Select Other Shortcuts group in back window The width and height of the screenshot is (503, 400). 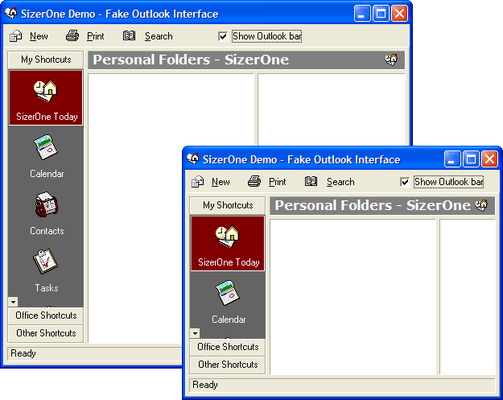pos(46,333)
